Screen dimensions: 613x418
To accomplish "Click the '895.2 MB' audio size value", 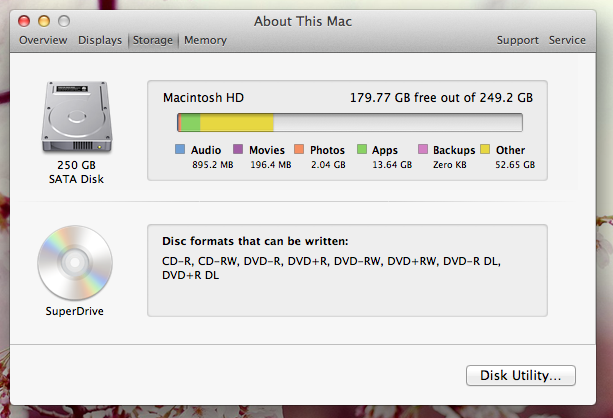I will (x=213, y=165).
